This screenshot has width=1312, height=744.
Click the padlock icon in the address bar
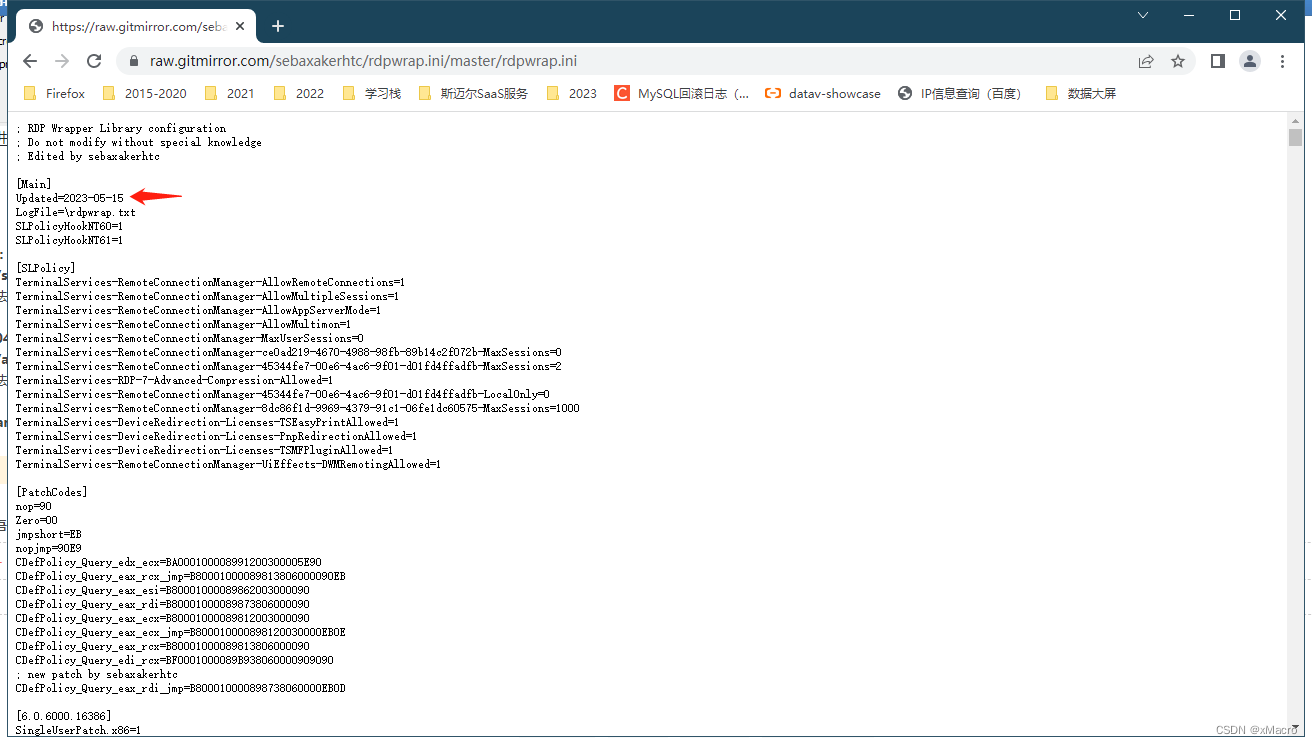tap(133, 60)
